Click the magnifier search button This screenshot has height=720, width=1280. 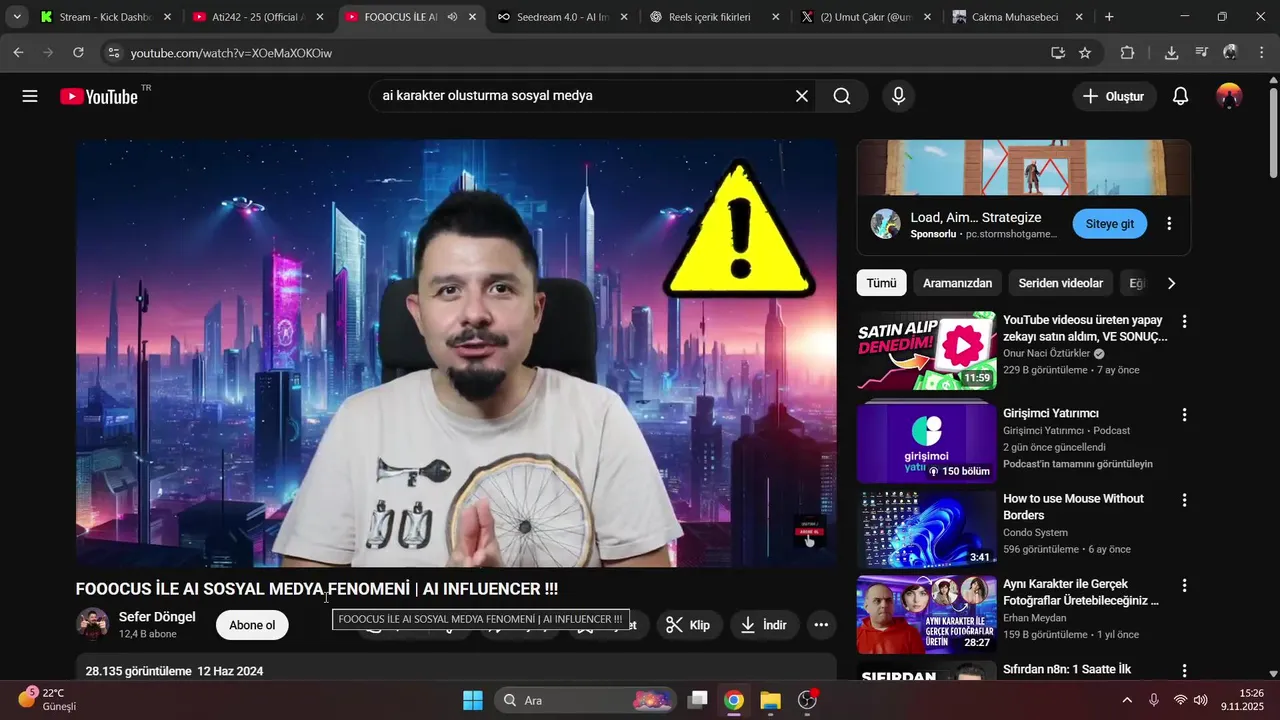click(x=842, y=96)
